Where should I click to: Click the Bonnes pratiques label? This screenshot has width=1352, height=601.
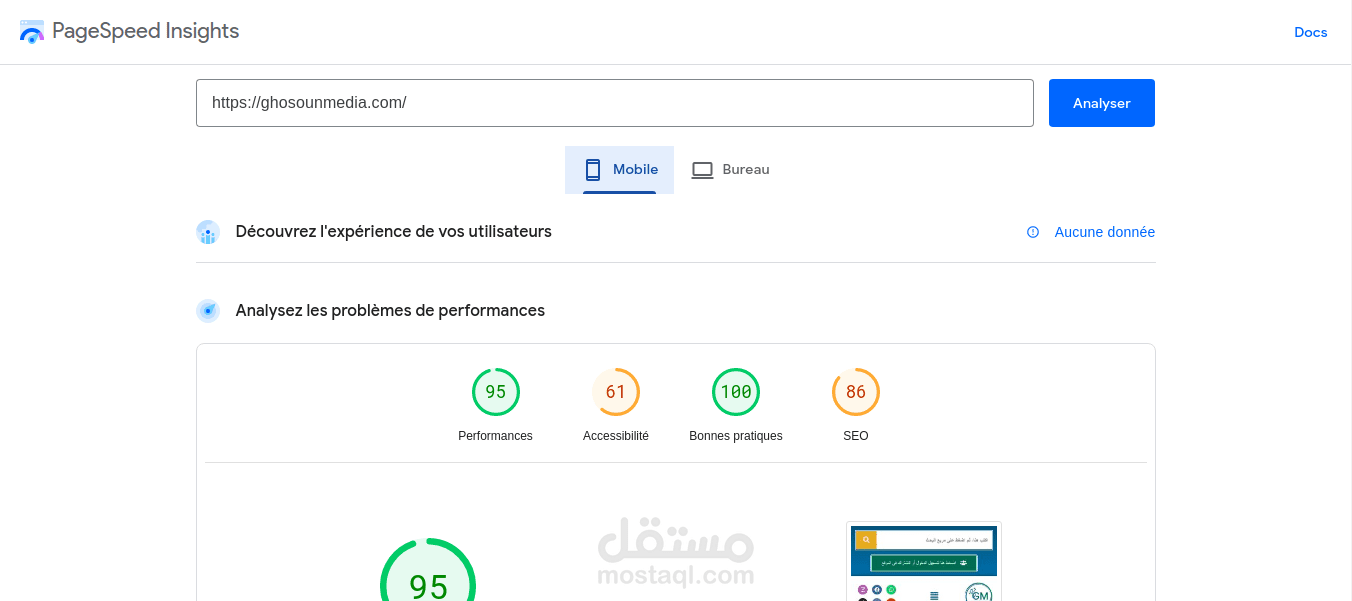pyautogui.click(x=736, y=436)
